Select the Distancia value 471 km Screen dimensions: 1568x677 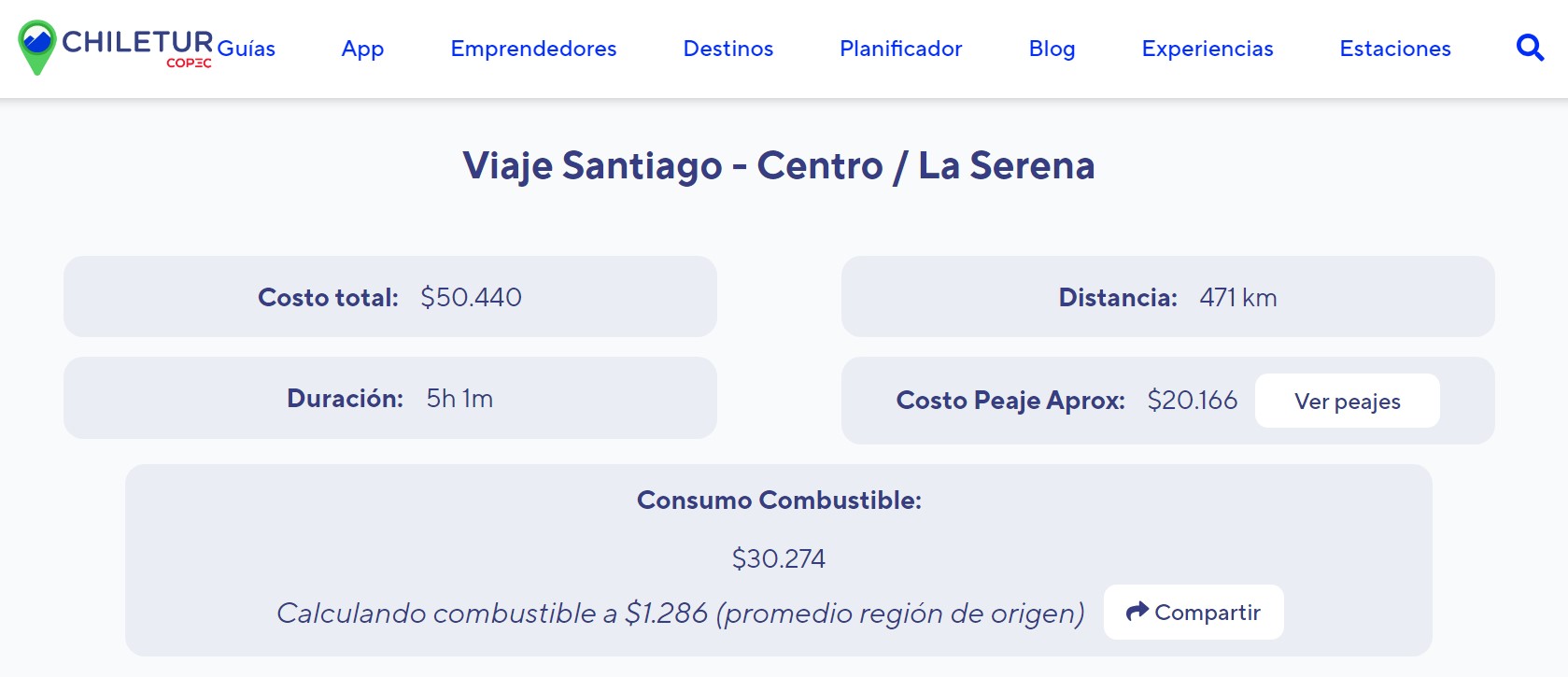1239,297
